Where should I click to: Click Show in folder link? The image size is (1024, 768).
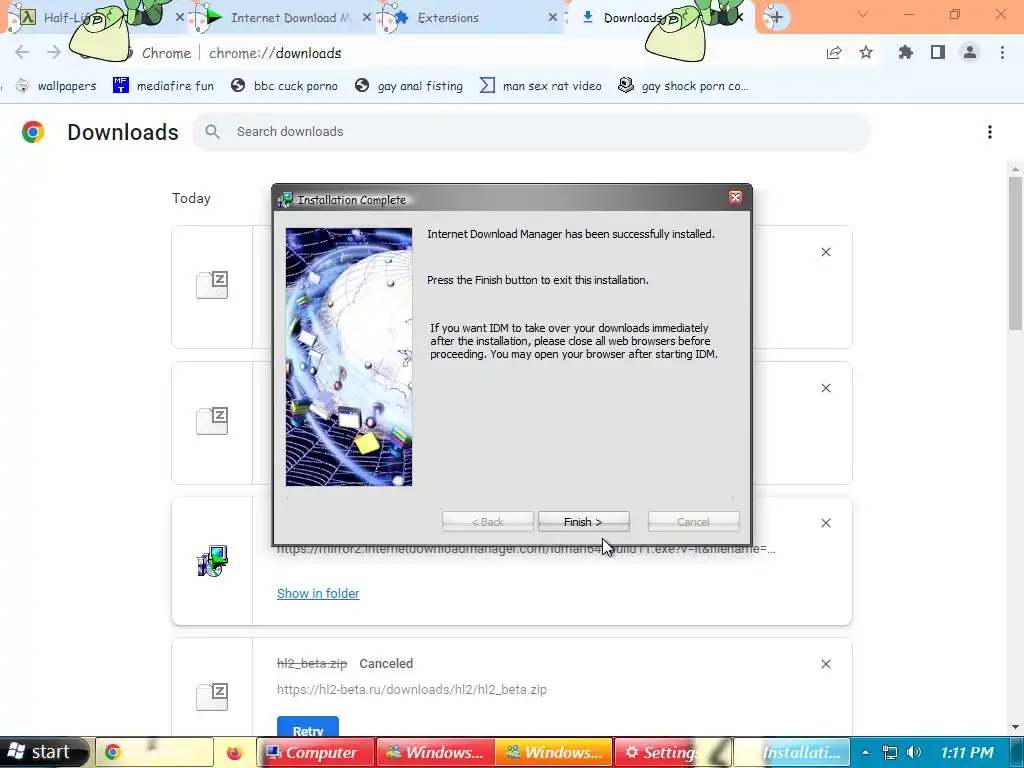(x=318, y=594)
